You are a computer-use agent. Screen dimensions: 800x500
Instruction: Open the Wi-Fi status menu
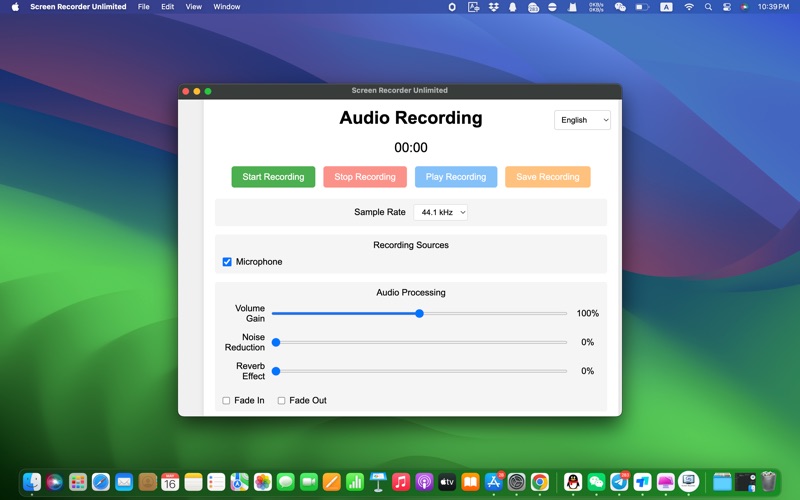click(689, 7)
